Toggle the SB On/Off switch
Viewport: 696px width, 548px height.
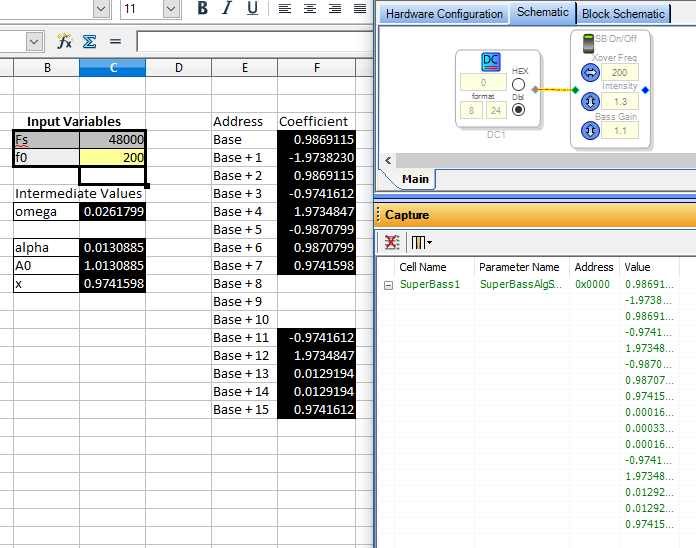(588, 43)
